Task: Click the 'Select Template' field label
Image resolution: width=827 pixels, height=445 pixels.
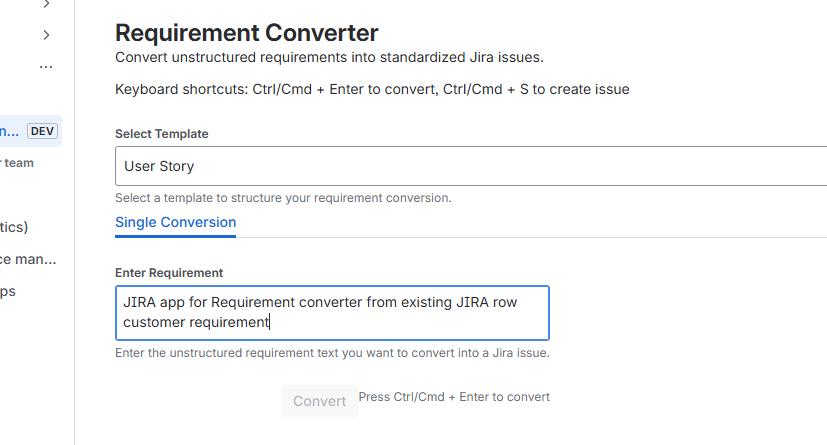Action: coord(162,134)
